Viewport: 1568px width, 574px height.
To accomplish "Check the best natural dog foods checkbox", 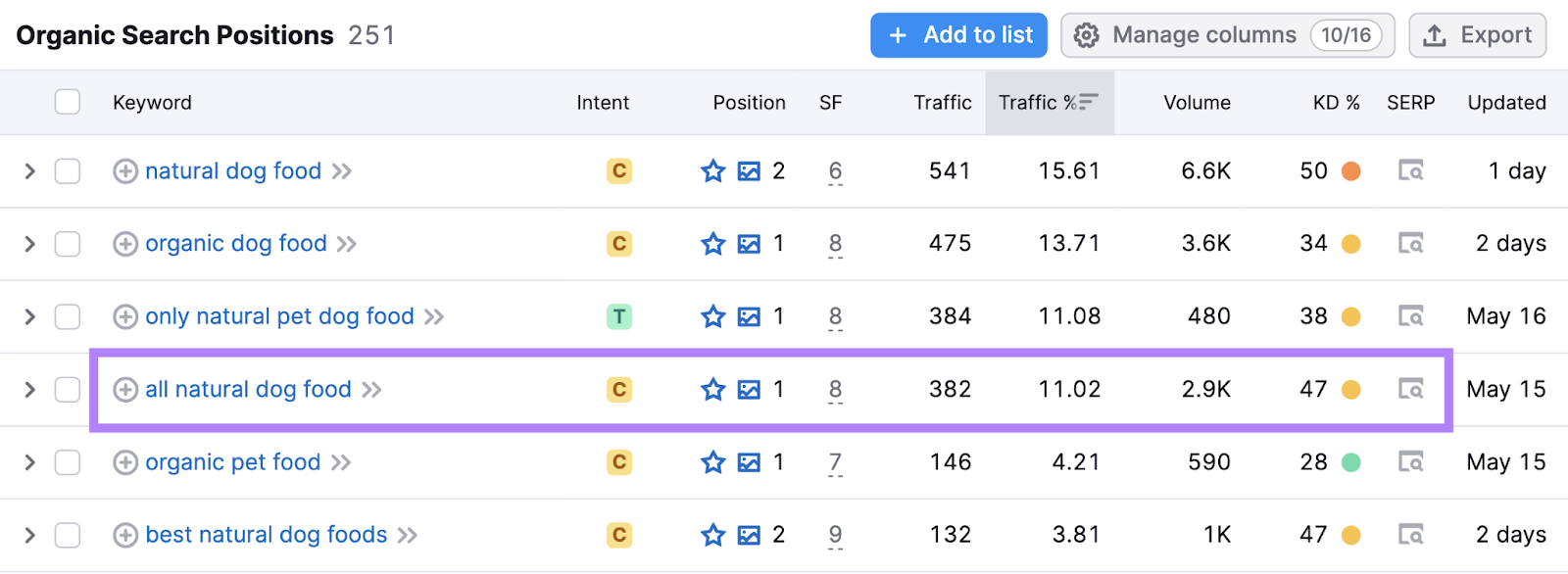I will (68, 535).
